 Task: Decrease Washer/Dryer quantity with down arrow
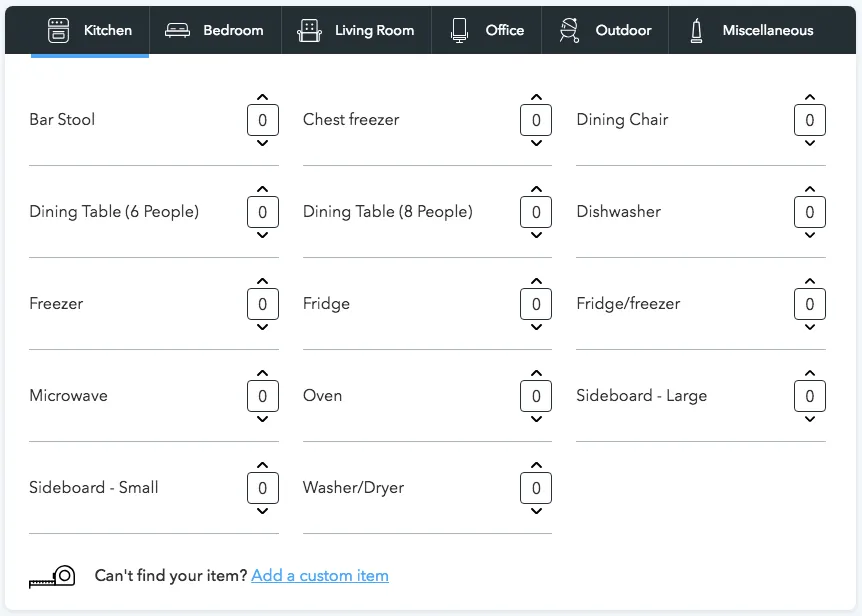click(x=536, y=513)
